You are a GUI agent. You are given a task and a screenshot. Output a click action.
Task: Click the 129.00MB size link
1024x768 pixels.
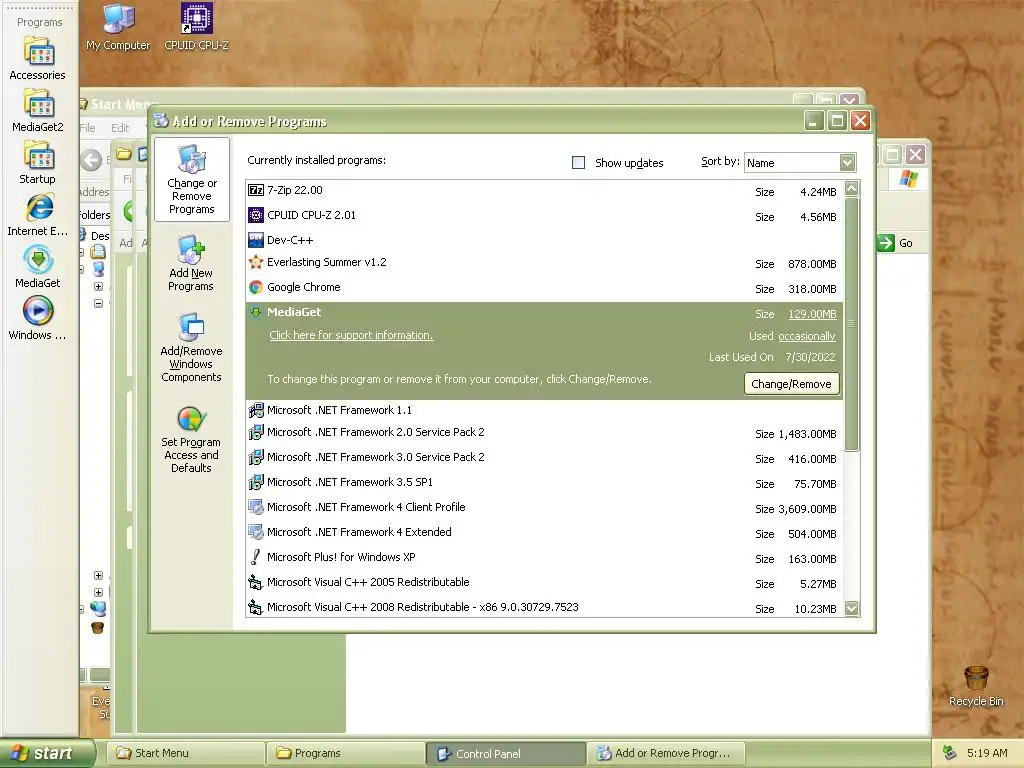coord(812,314)
